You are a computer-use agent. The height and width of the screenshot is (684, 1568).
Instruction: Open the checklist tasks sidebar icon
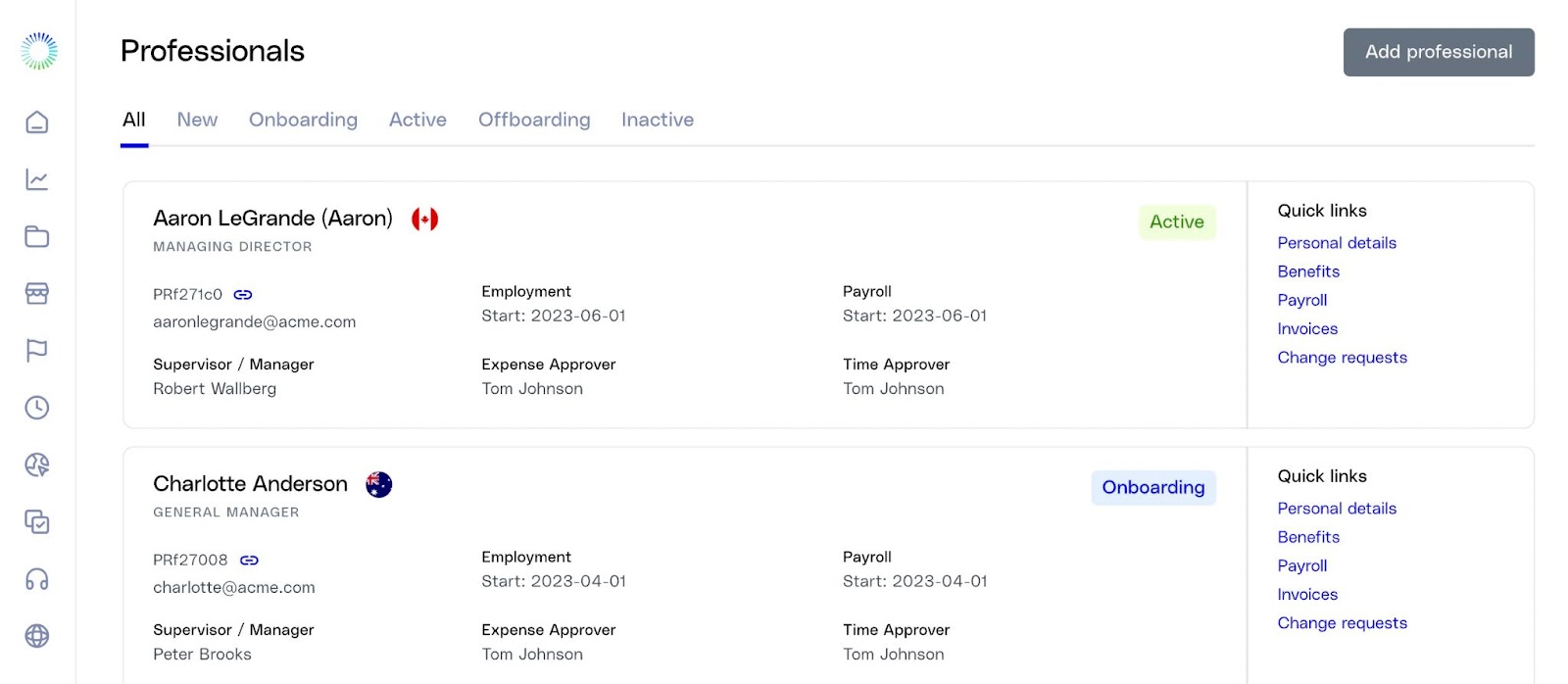(x=37, y=522)
